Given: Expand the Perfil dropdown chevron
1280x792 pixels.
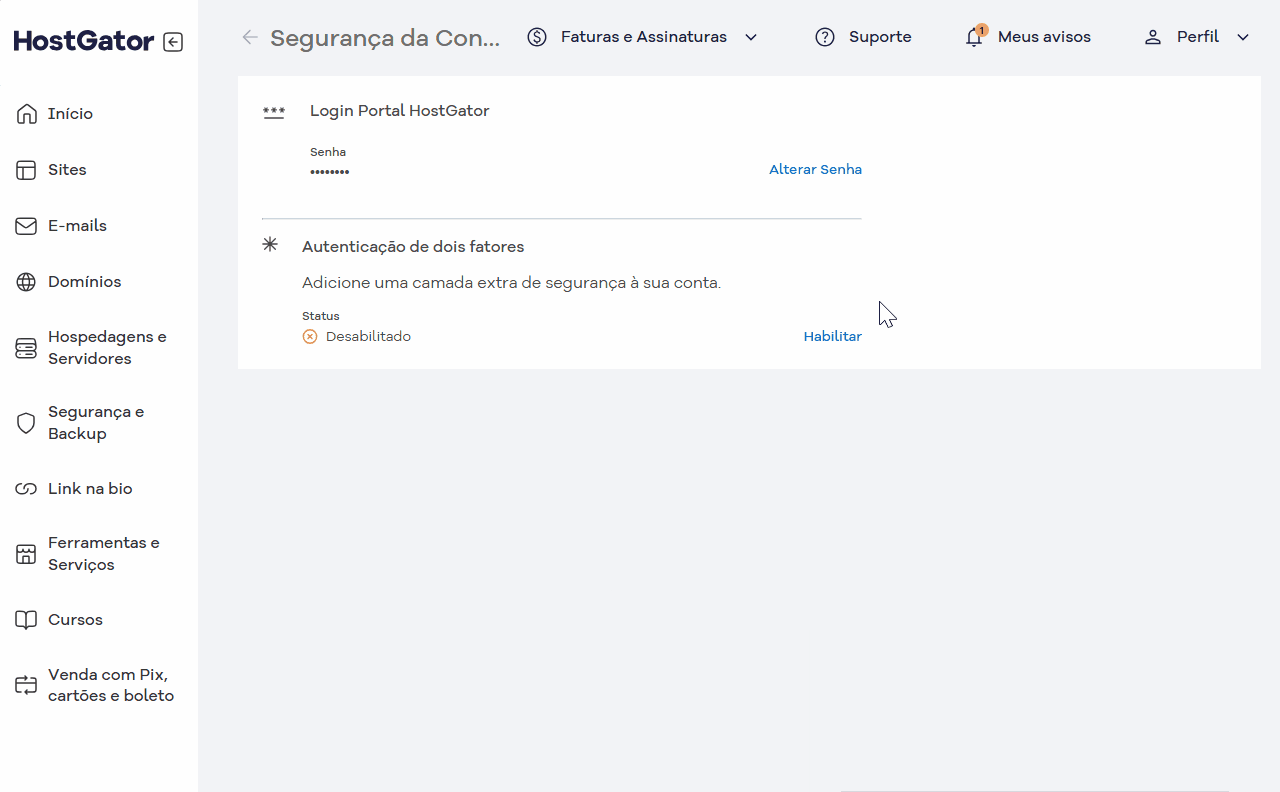Looking at the screenshot, I should coord(1243,37).
